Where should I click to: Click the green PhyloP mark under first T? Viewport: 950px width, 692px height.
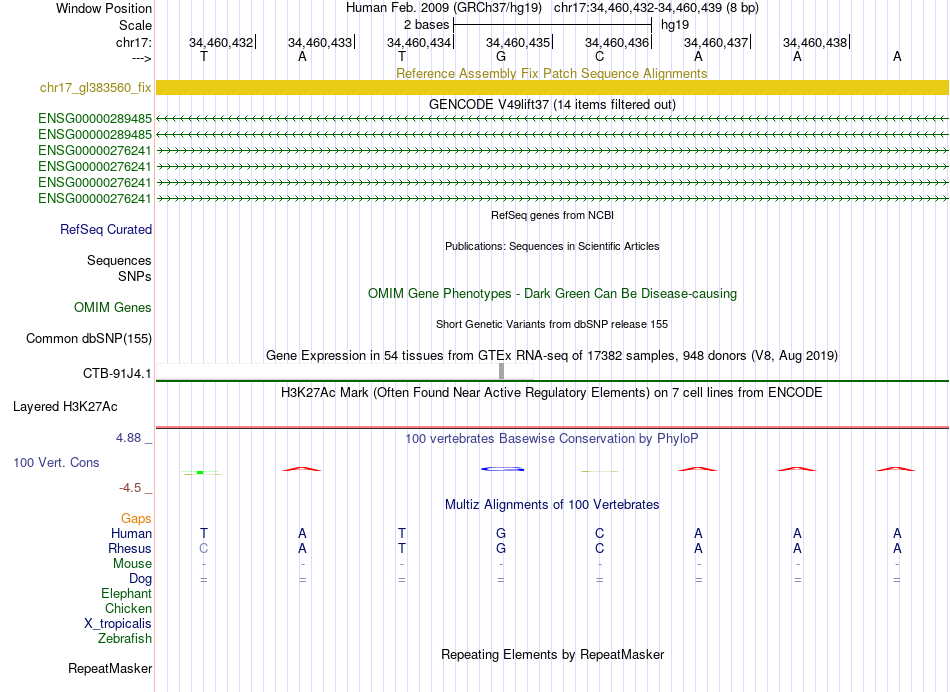coord(202,473)
